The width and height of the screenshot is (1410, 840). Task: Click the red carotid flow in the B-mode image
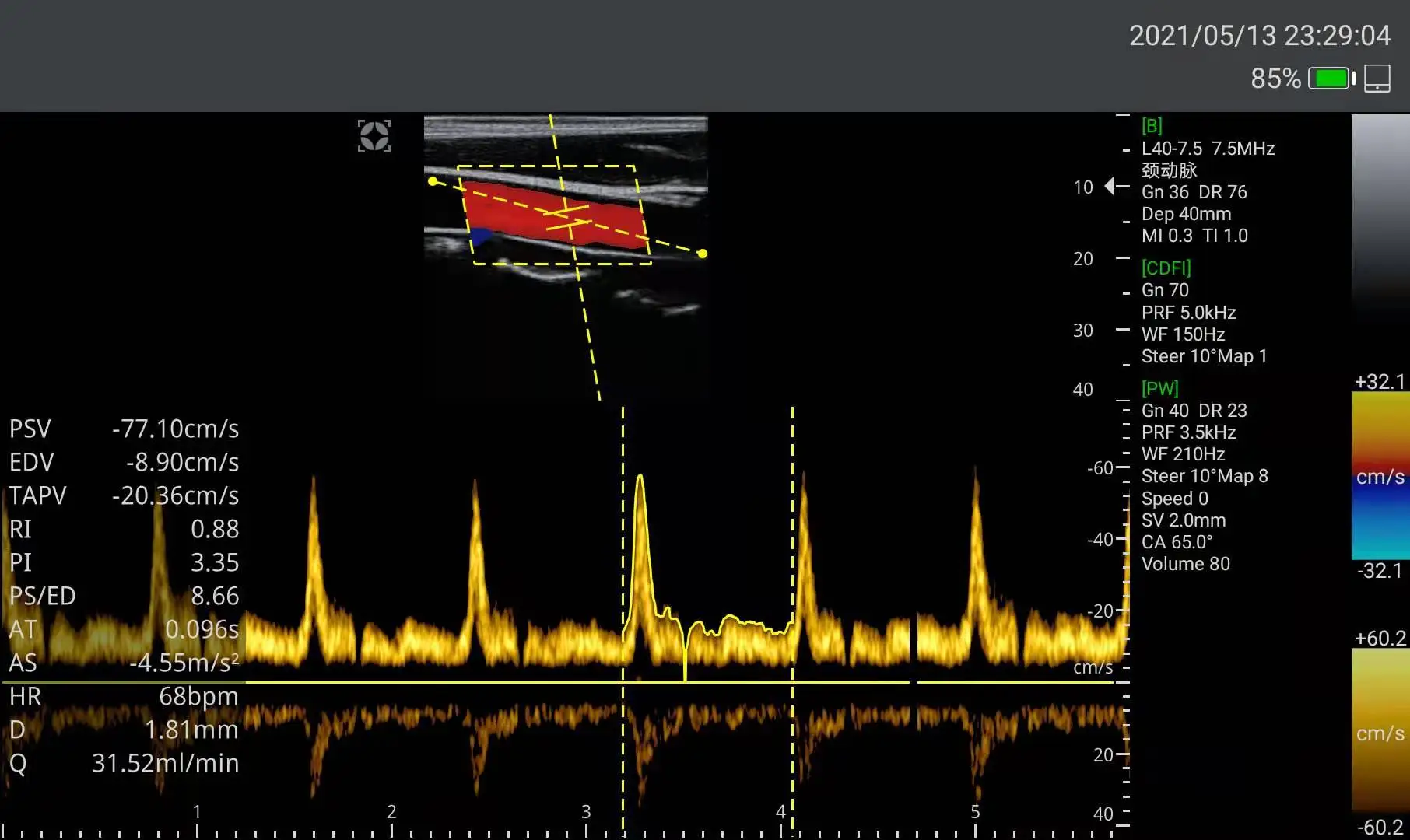coord(554,215)
